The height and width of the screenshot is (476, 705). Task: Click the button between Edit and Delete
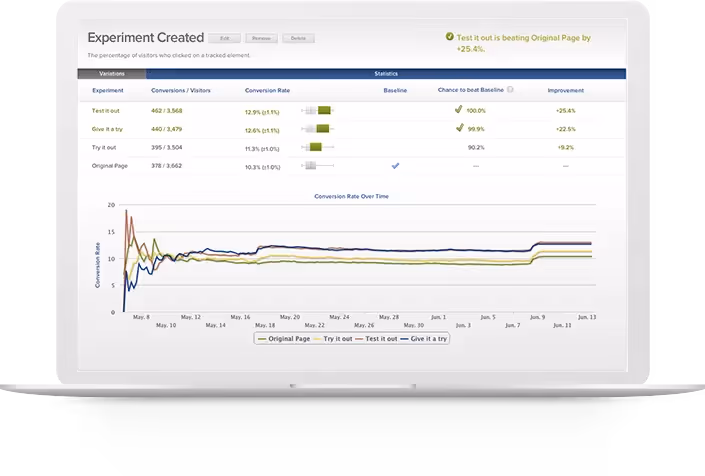pyautogui.click(x=261, y=38)
